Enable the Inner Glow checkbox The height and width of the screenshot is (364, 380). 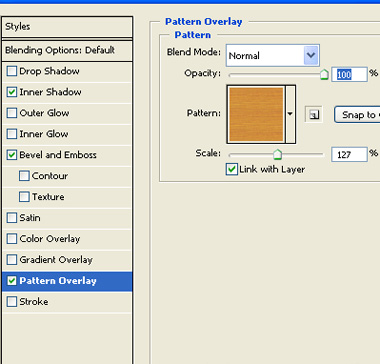pos(12,134)
